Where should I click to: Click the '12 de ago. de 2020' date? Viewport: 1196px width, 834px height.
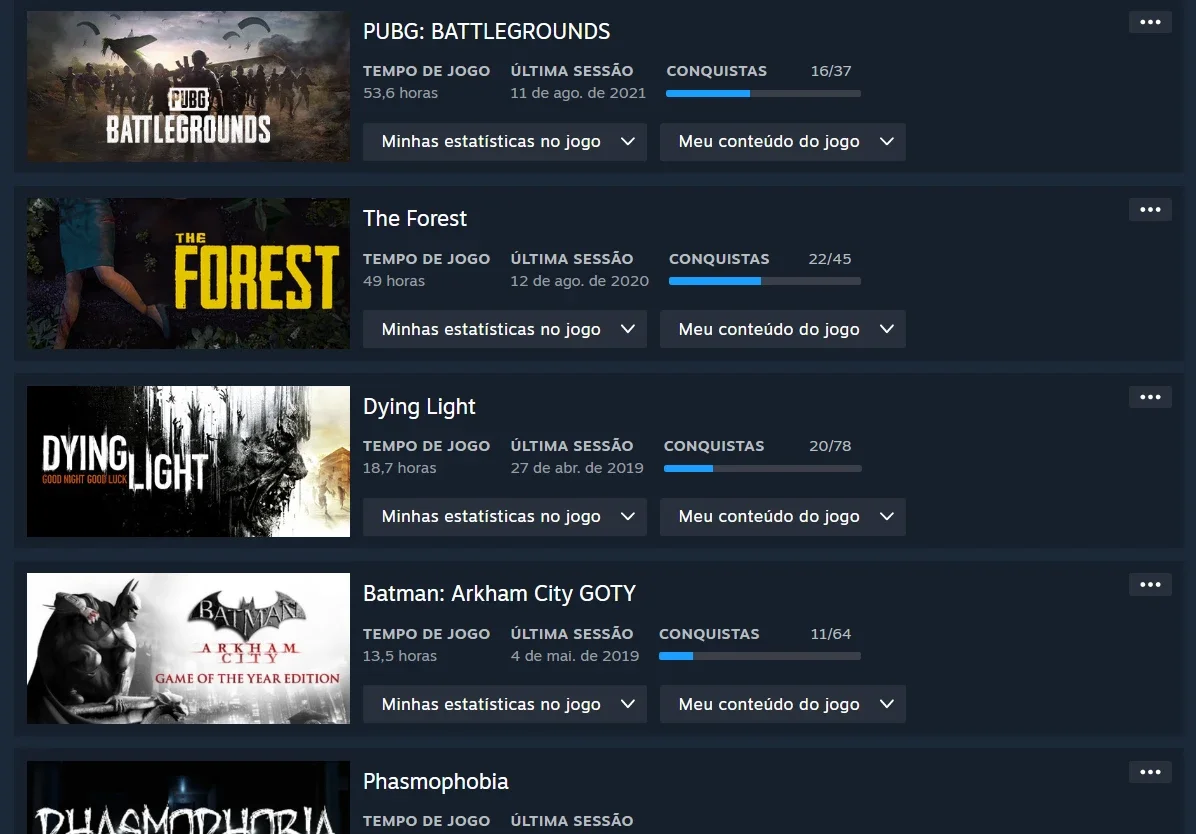click(580, 281)
